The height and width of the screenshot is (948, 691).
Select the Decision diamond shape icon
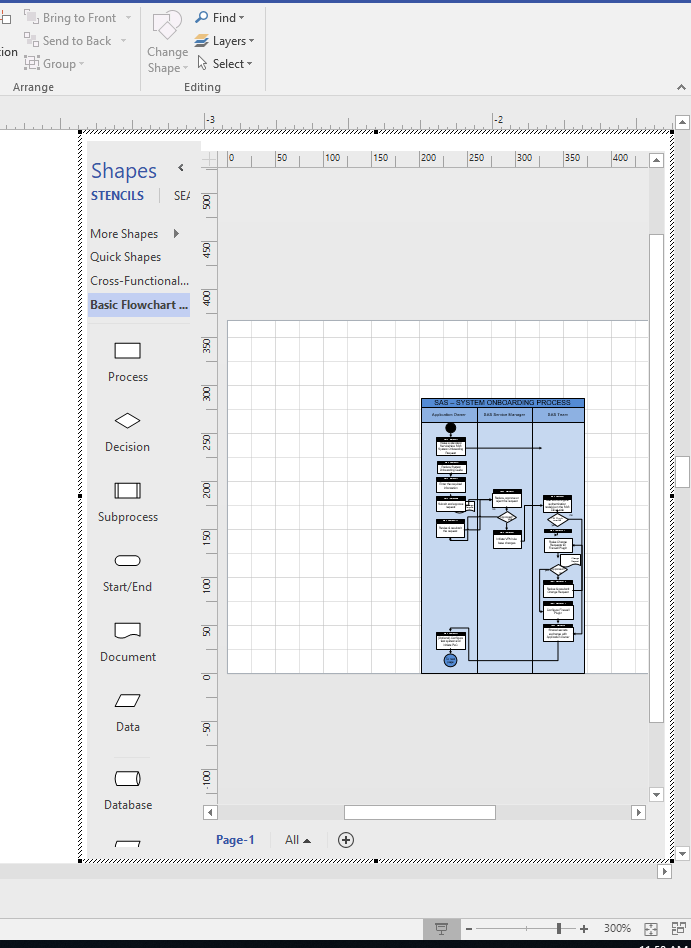click(128, 420)
